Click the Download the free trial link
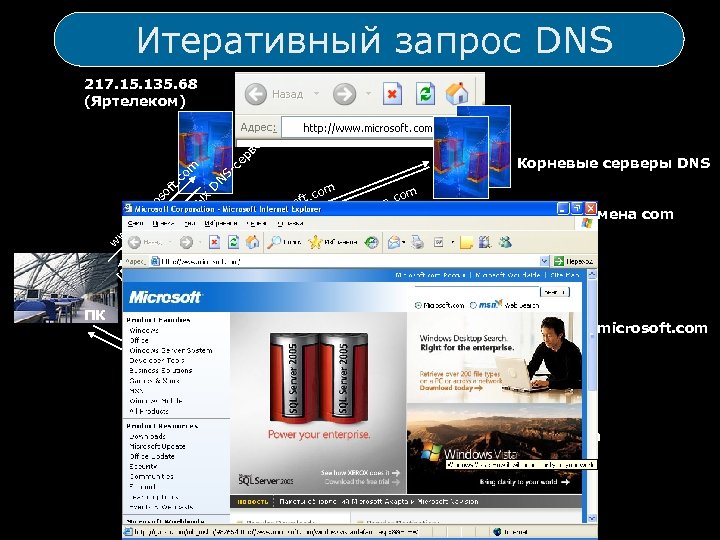The image size is (720, 540). (362, 482)
